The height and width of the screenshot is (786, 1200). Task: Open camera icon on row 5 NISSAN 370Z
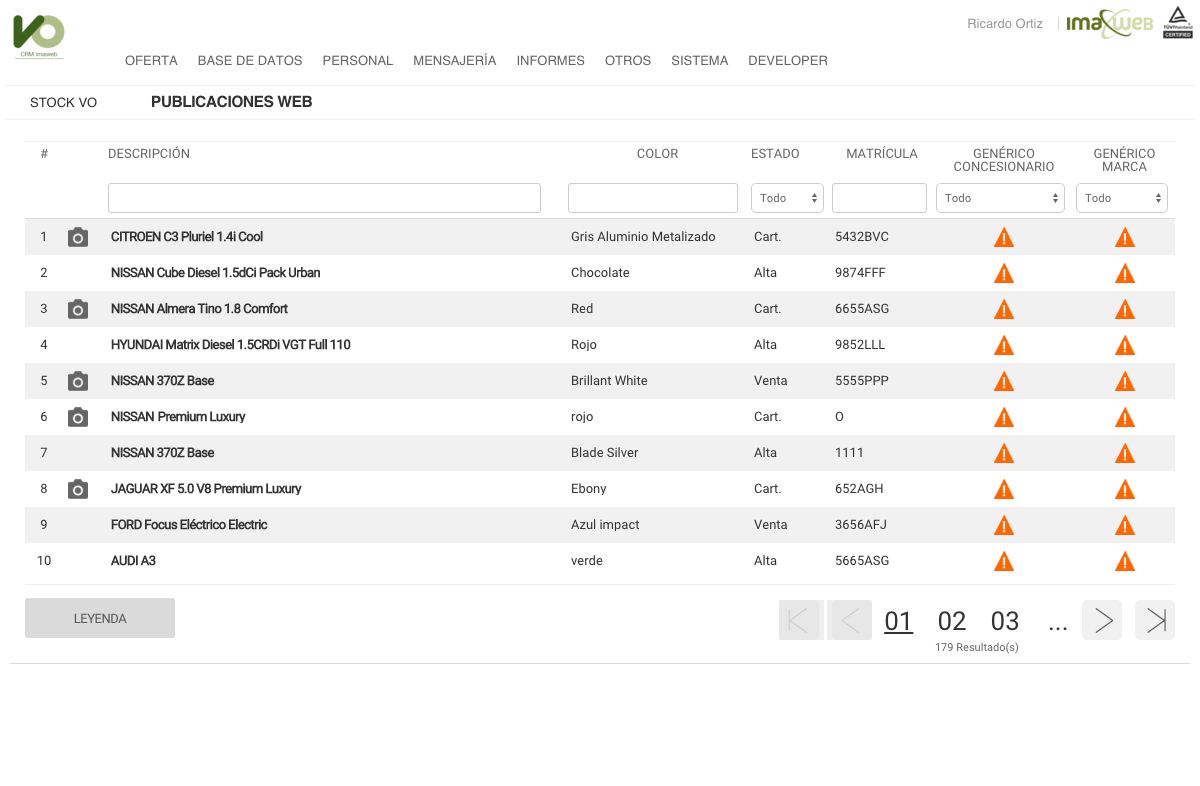pyautogui.click(x=78, y=381)
